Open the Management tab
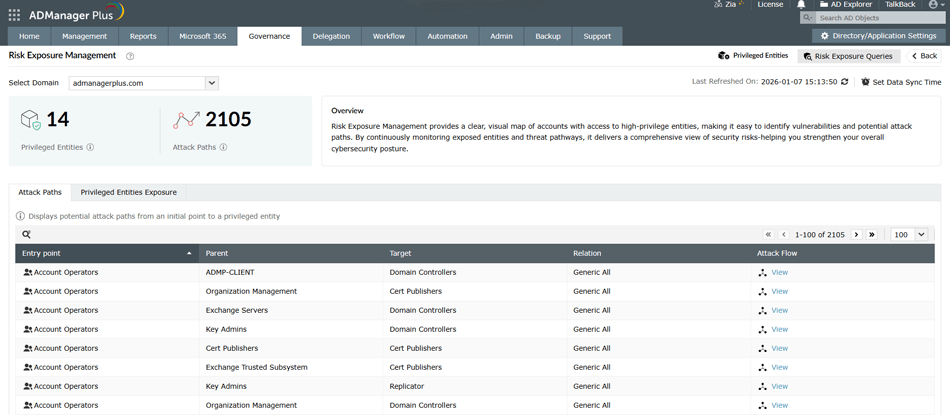Screen dimensions: 950x415 (x=84, y=36)
